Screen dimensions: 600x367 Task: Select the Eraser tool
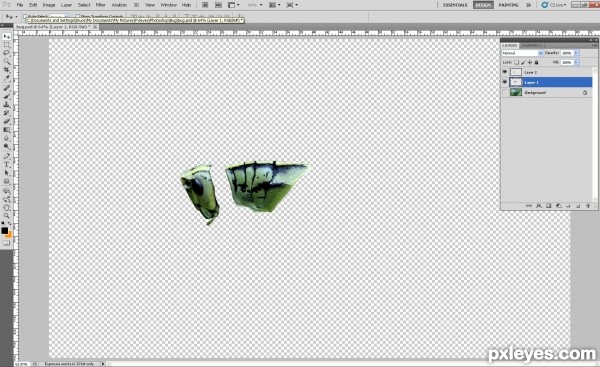(x=7, y=121)
